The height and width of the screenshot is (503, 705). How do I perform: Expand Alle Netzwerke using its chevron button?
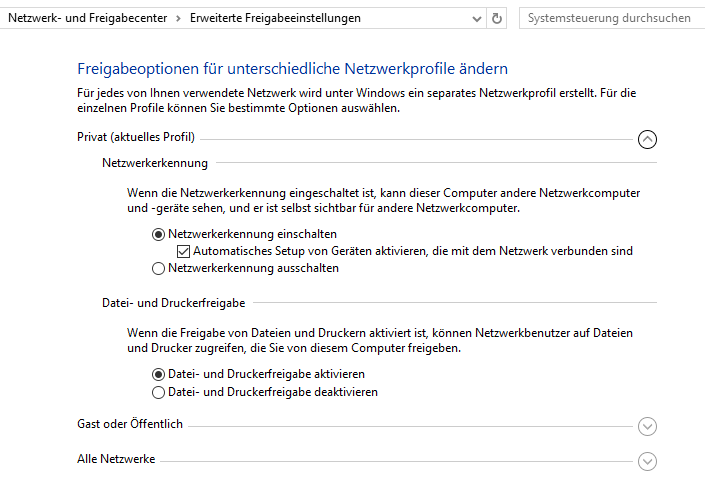[647, 461]
